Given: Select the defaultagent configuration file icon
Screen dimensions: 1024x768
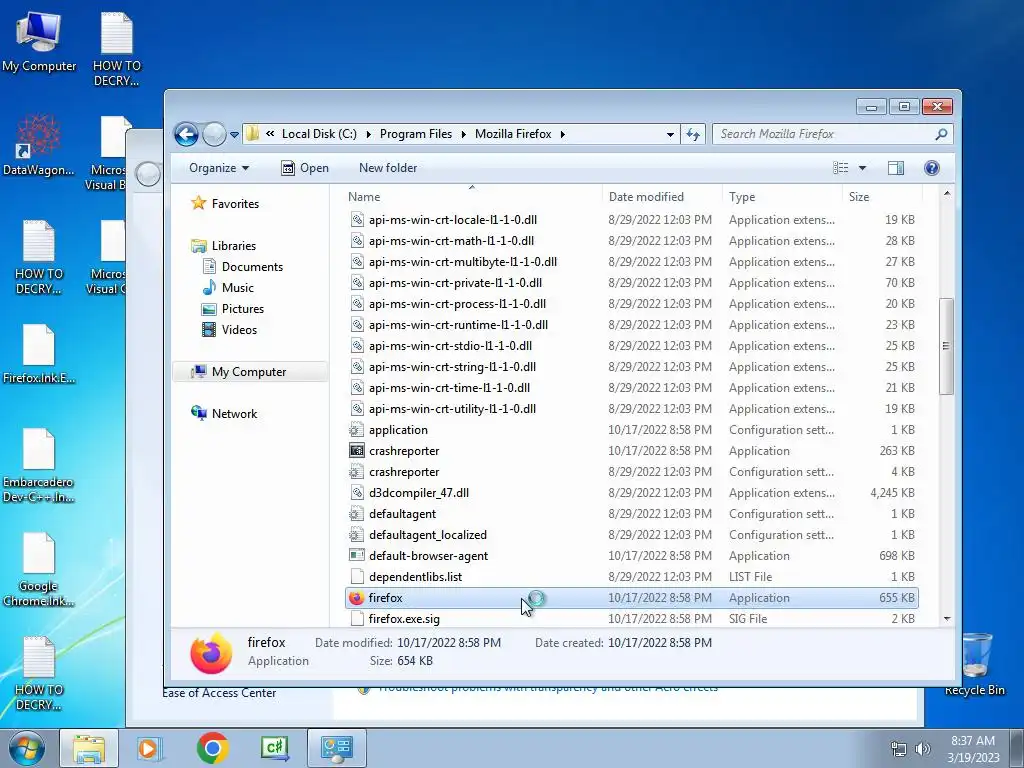Looking at the screenshot, I should pyautogui.click(x=357, y=514).
